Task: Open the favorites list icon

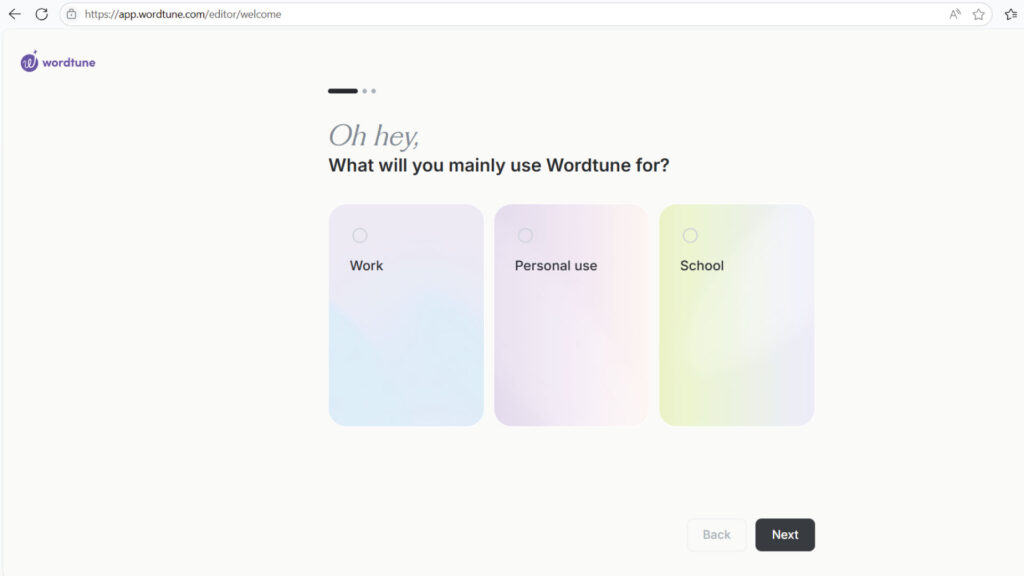Action: tap(1011, 14)
